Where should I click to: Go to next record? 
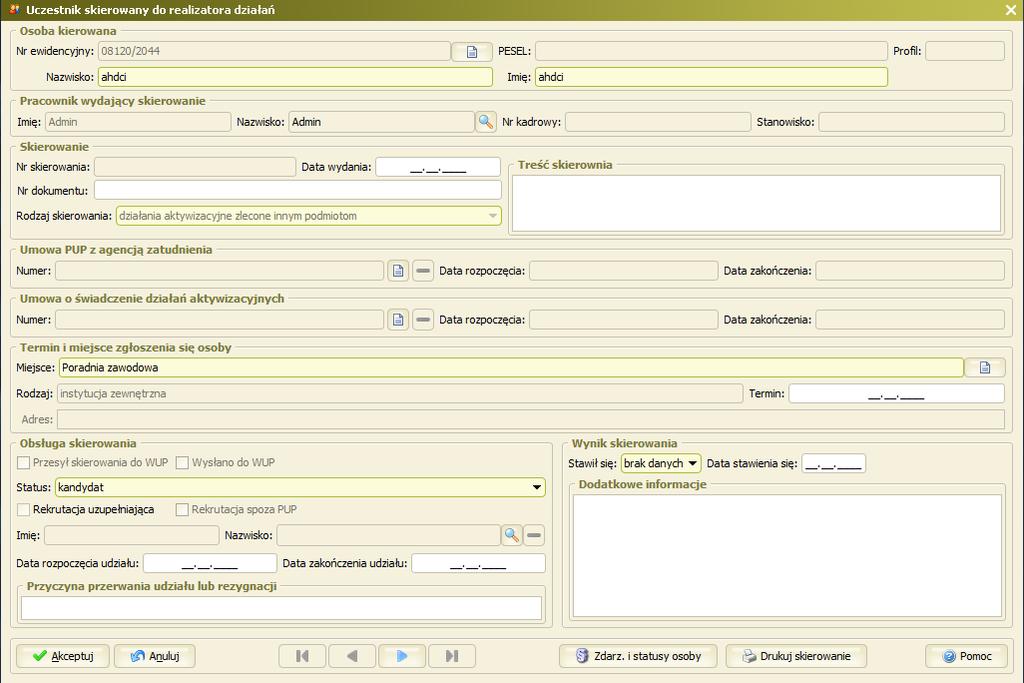402,656
